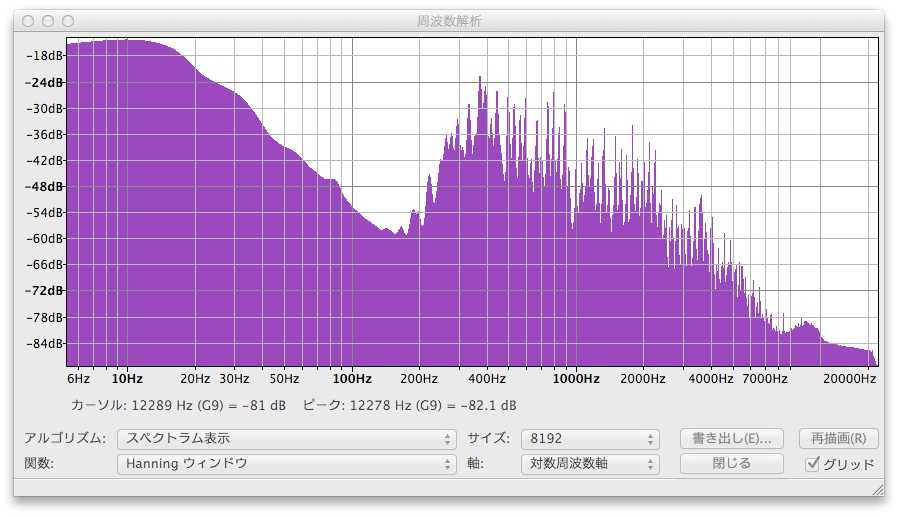This screenshot has height=516, width=898.
Task: Click the 再描画(R) replot button
Action: pyautogui.click(x=838, y=439)
